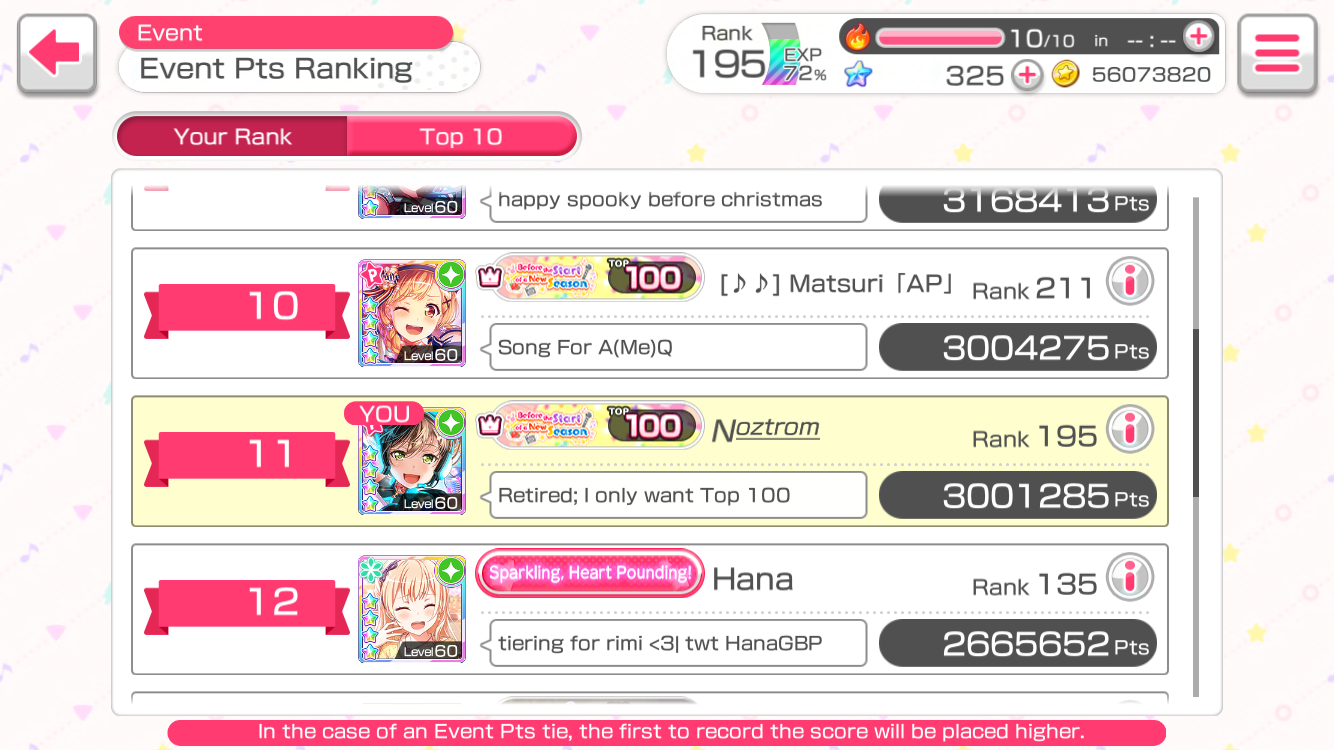Tap the pink back arrow button
1334x750 pixels.
click(57, 55)
